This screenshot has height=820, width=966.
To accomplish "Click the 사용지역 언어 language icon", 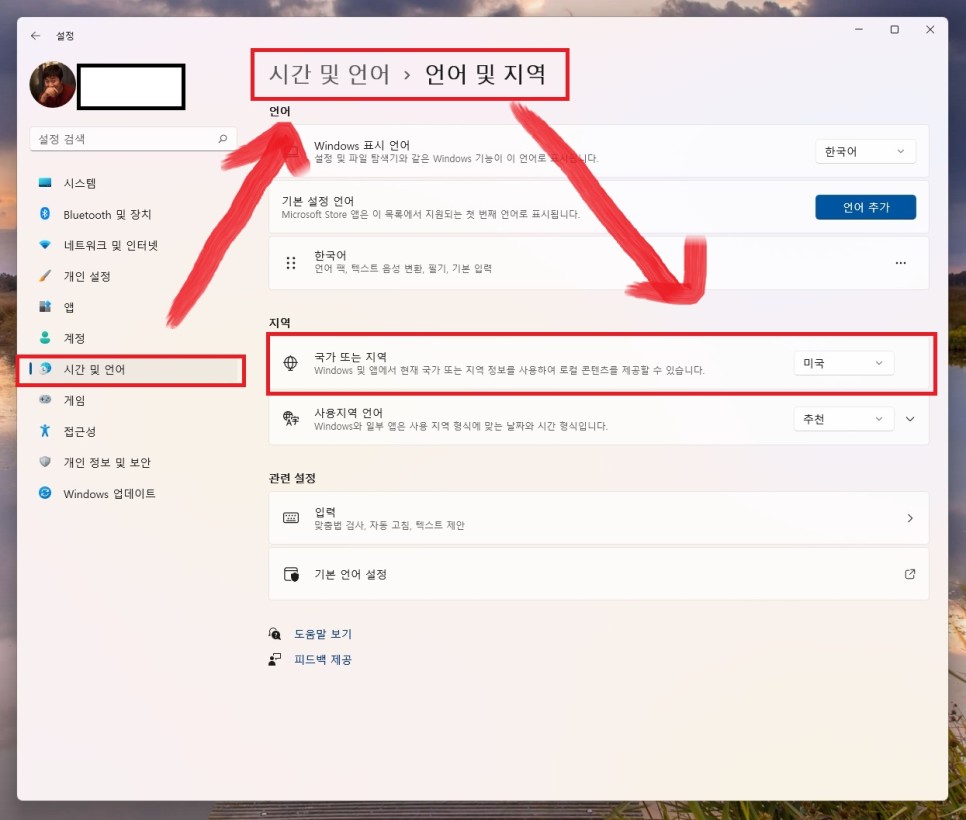I will pos(291,419).
